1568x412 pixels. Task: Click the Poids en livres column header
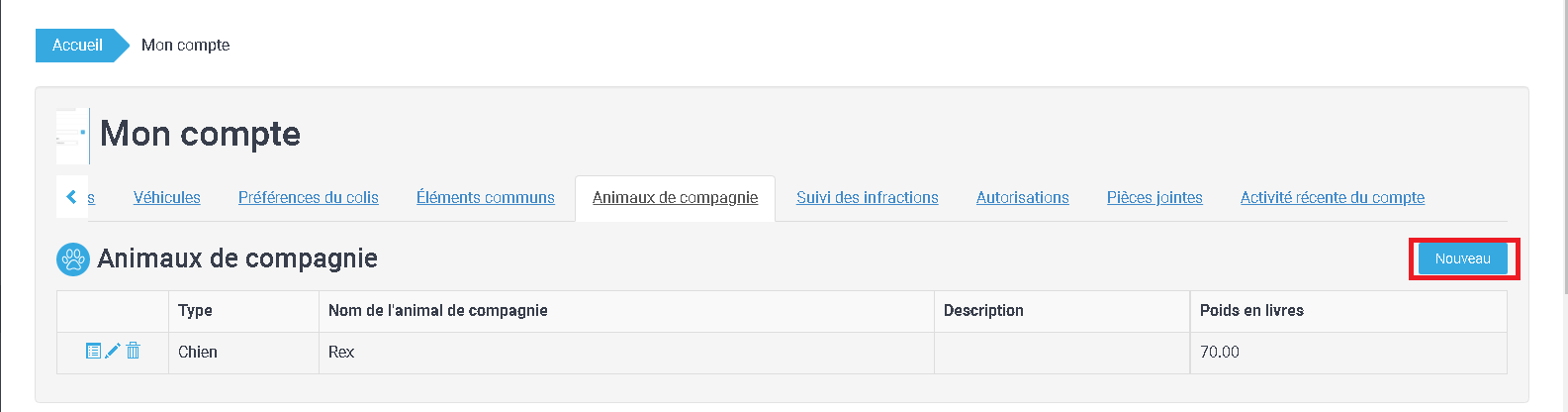[1251, 310]
